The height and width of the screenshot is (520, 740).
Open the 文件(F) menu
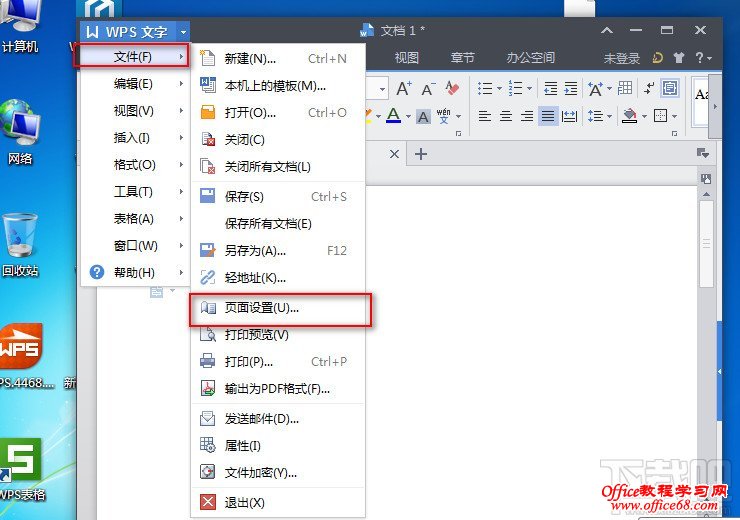[x=133, y=57]
